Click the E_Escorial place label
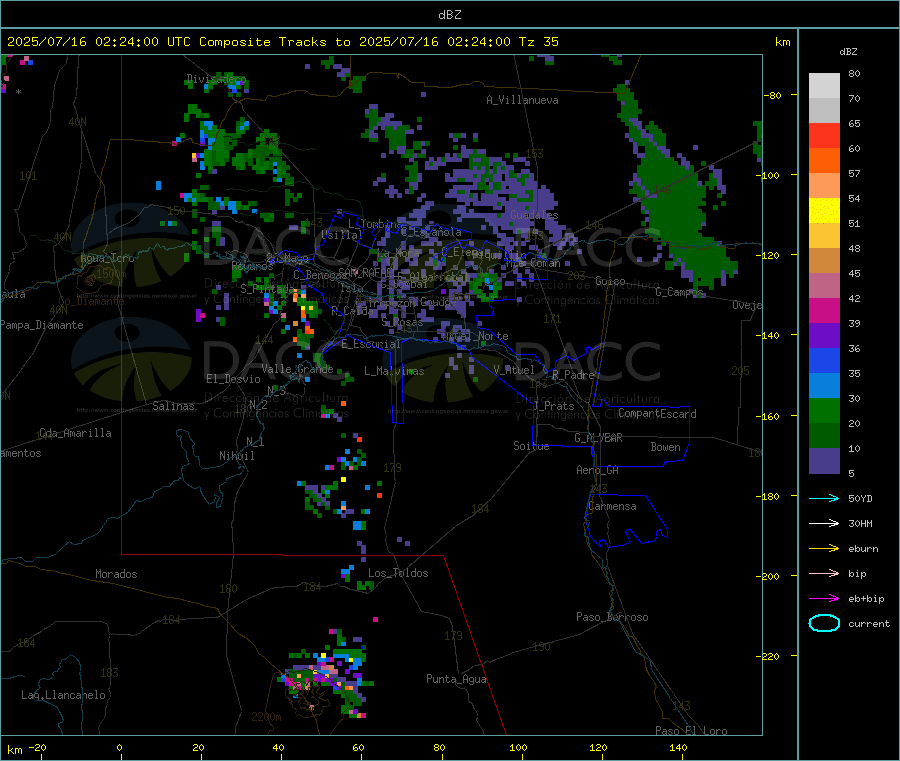900x761 pixels. pos(371,344)
